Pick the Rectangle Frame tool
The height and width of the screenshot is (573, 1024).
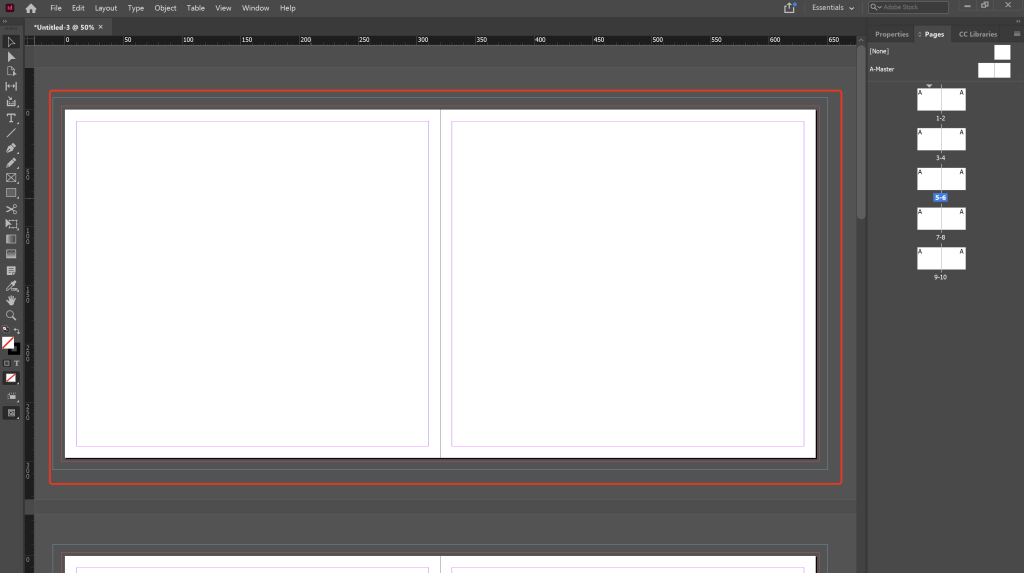point(11,178)
